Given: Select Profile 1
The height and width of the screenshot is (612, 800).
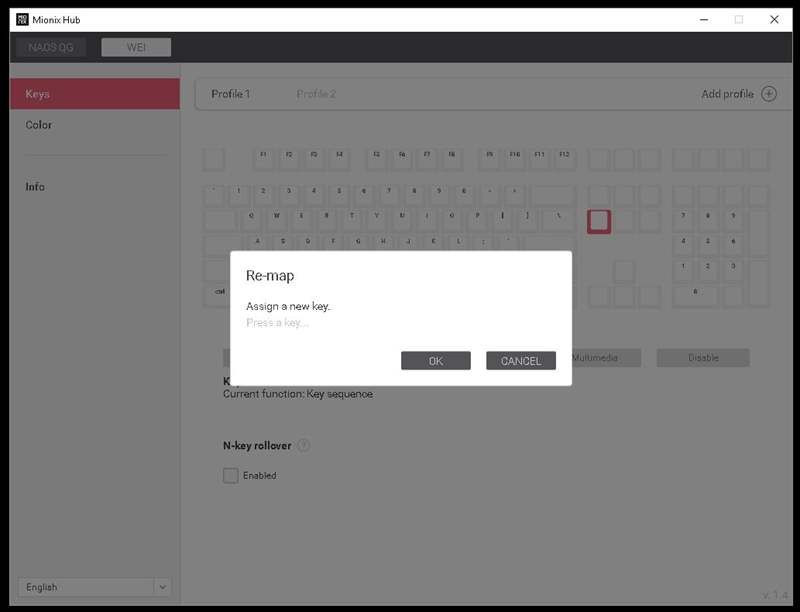Looking at the screenshot, I should point(231,94).
